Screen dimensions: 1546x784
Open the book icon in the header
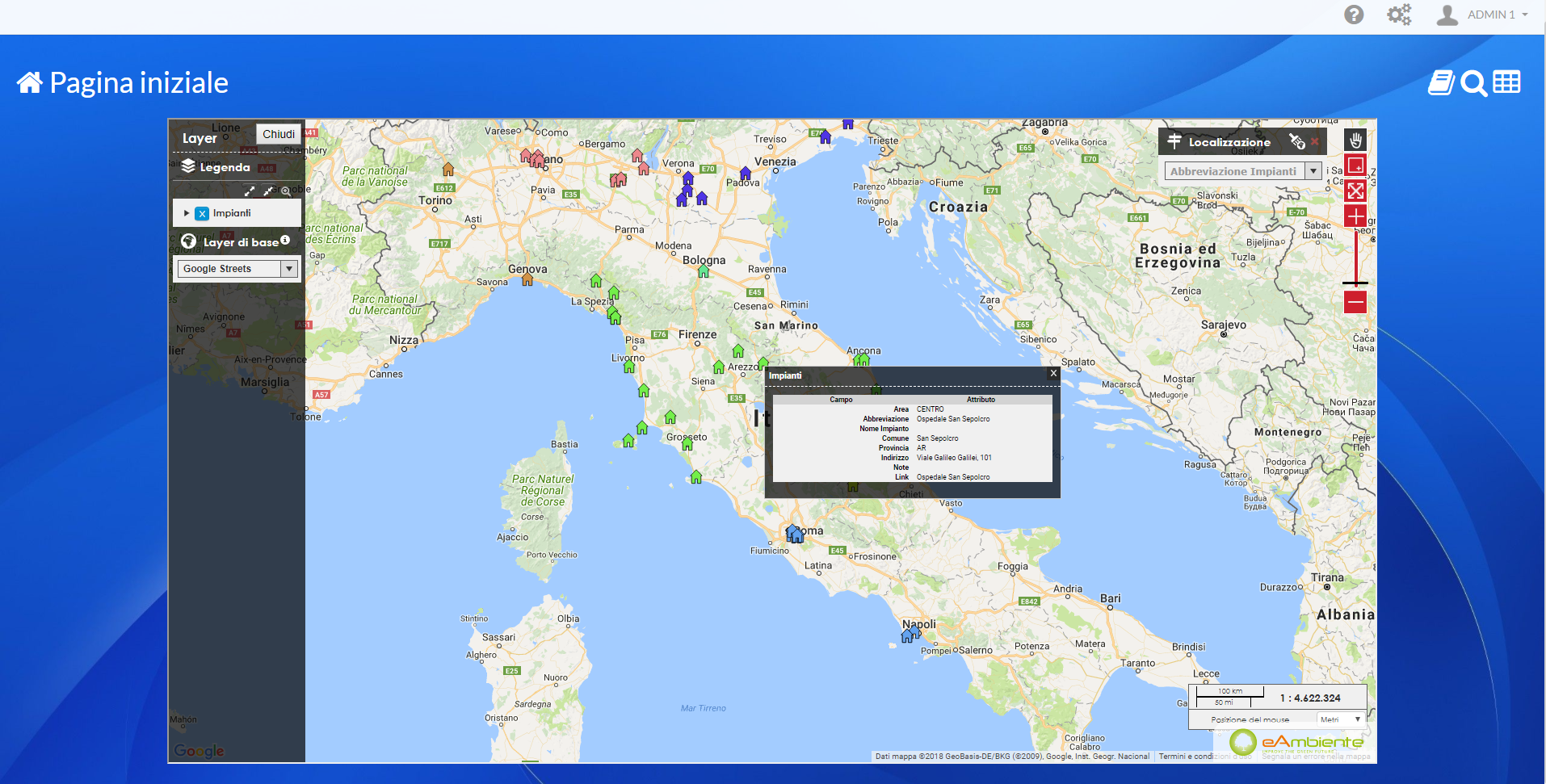click(1442, 82)
